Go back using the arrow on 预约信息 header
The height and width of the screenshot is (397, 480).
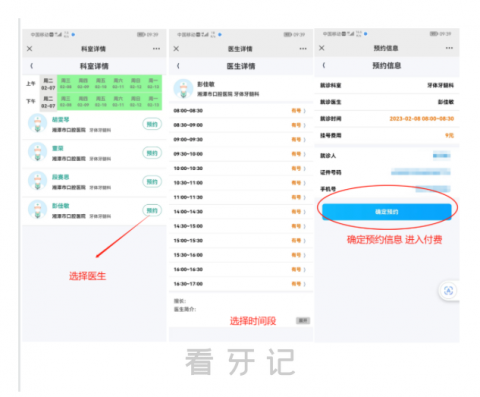324,65
